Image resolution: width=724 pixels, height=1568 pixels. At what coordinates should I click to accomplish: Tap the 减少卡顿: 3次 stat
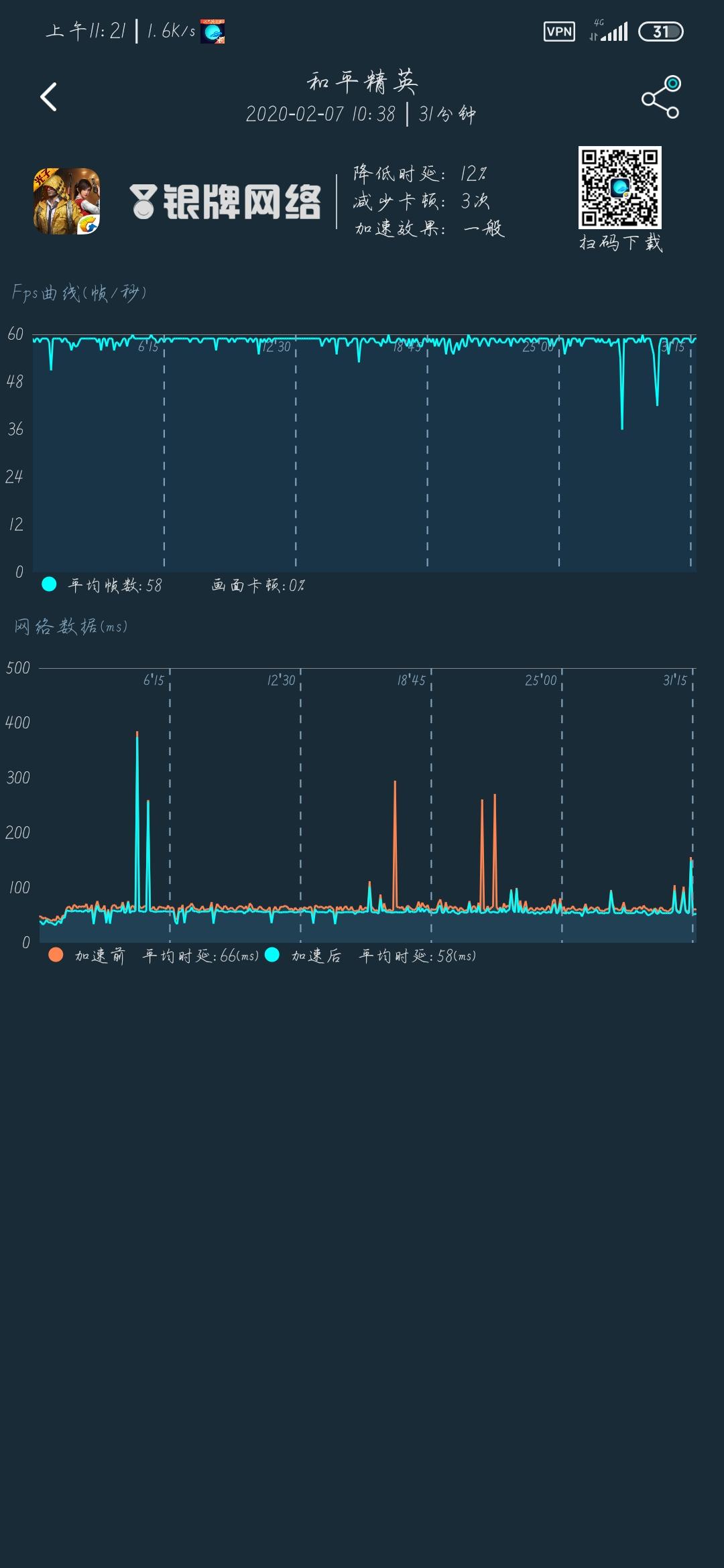[x=422, y=201]
